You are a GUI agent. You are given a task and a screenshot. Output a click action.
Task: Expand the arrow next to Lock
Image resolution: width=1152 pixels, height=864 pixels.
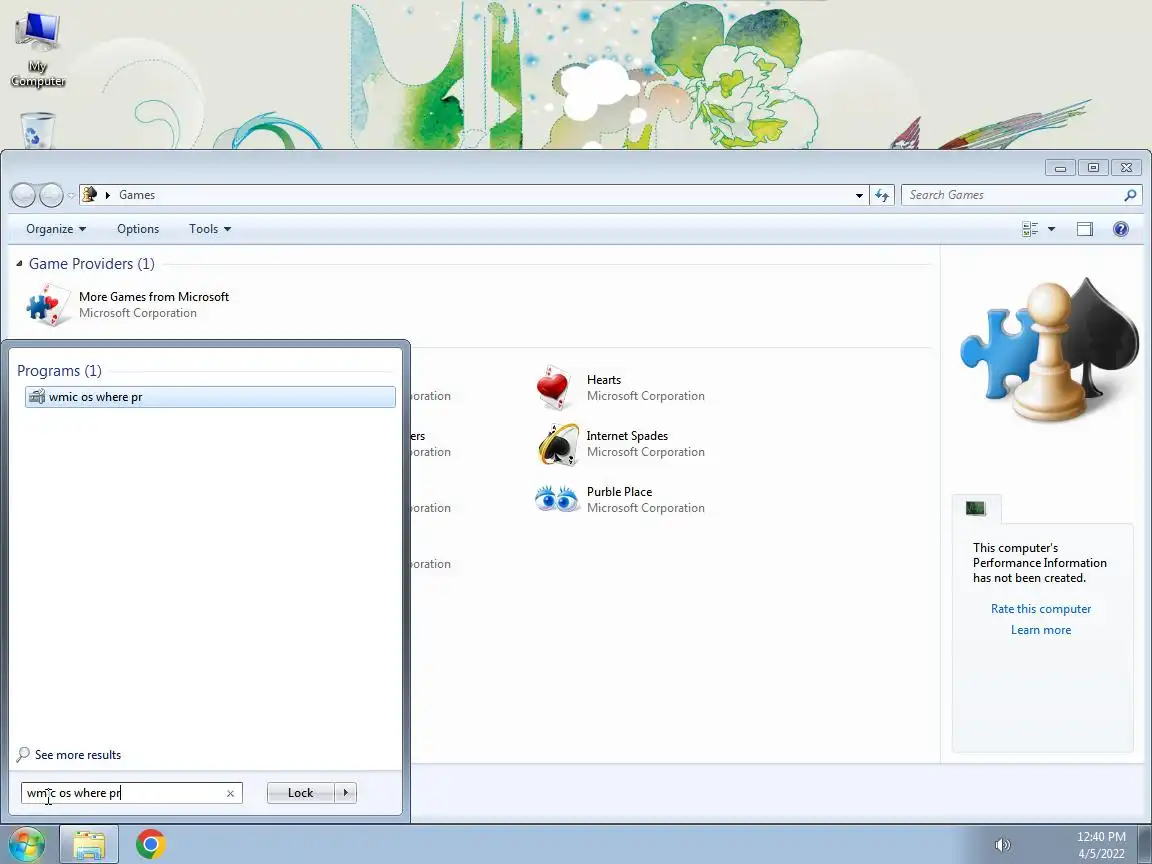click(345, 793)
